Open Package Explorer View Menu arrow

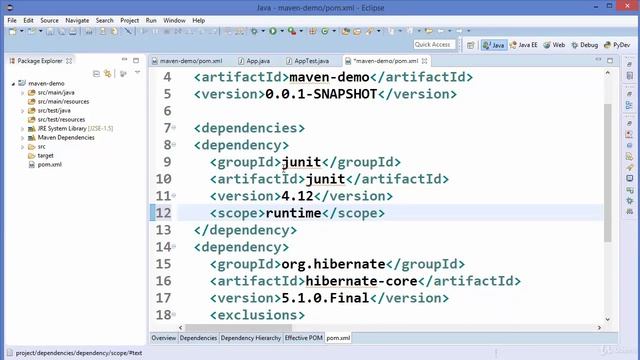click(x=137, y=73)
